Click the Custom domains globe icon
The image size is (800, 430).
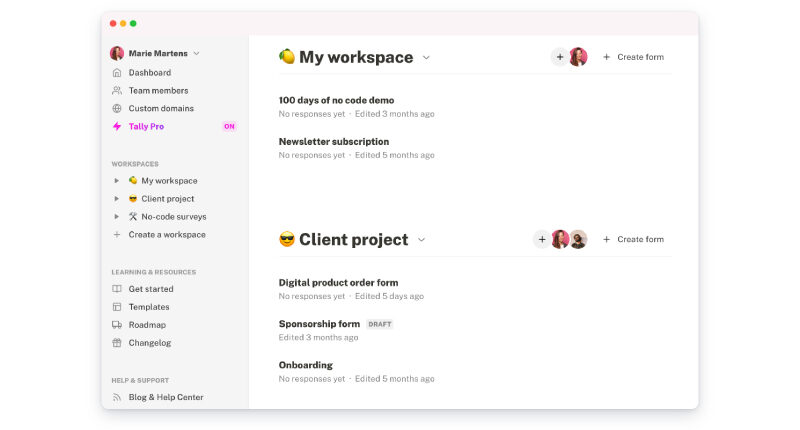(117, 109)
